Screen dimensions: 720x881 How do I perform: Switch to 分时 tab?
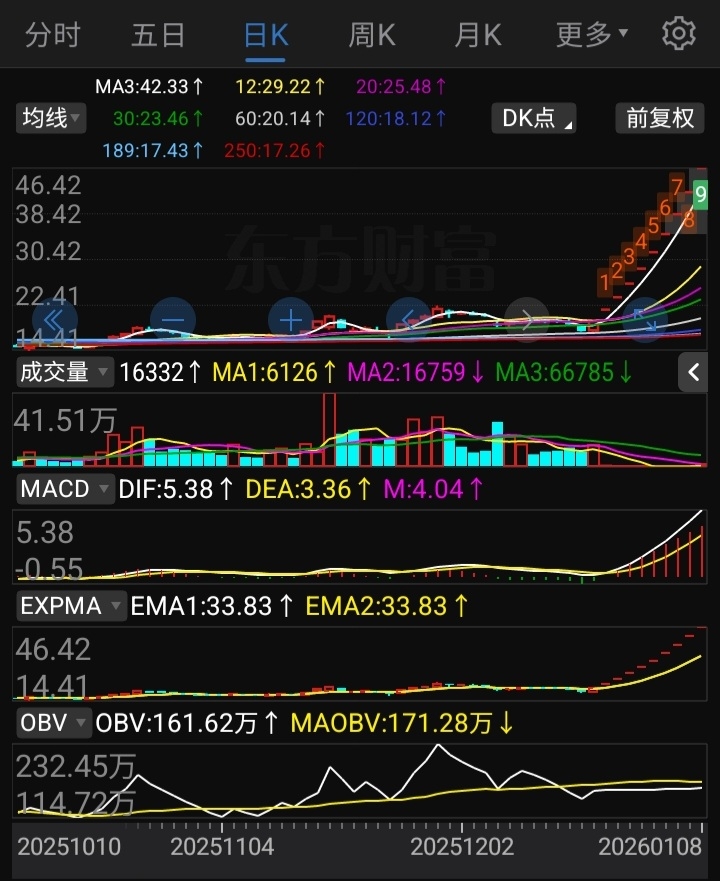click(53, 35)
